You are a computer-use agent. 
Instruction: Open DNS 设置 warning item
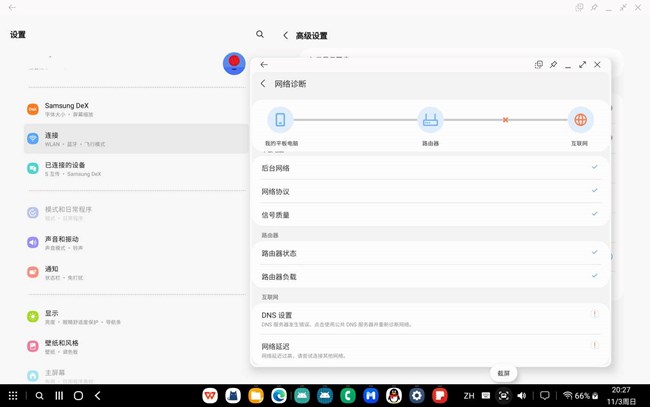tap(429, 319)
